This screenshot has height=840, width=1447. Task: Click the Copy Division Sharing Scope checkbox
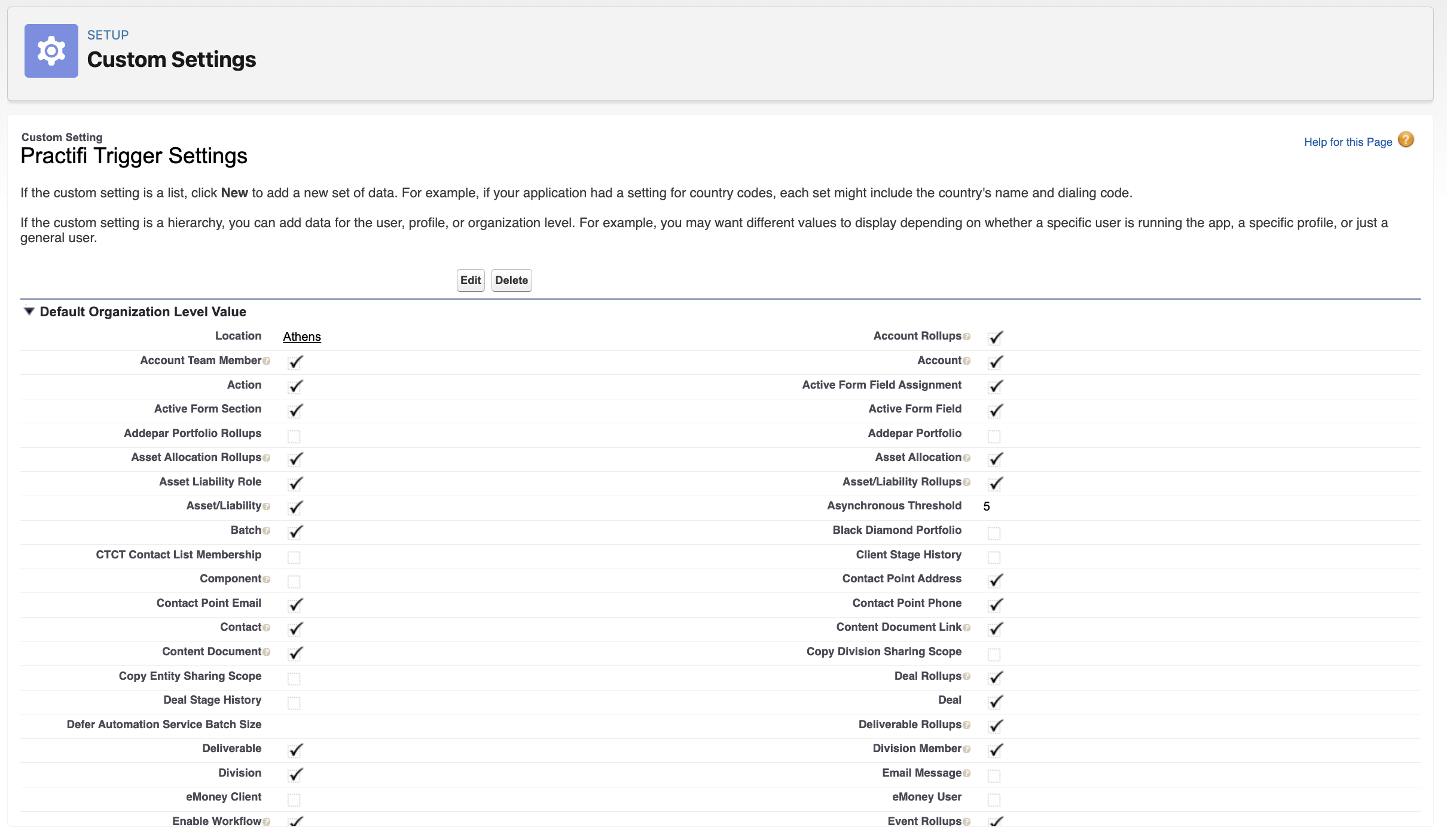[994, 654]
